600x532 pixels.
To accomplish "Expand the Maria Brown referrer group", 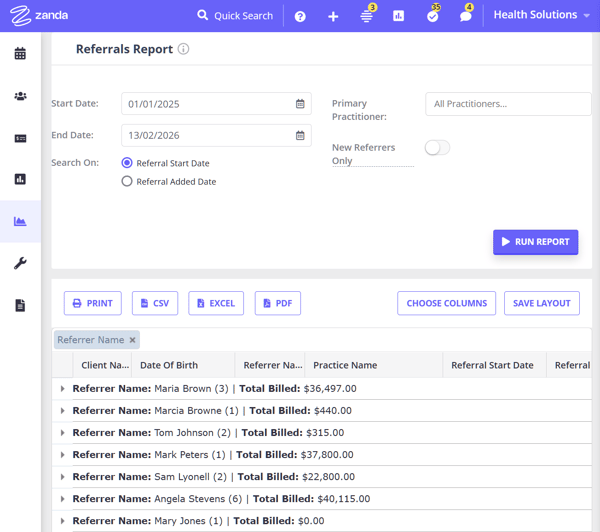I will [x=63, y=389].
